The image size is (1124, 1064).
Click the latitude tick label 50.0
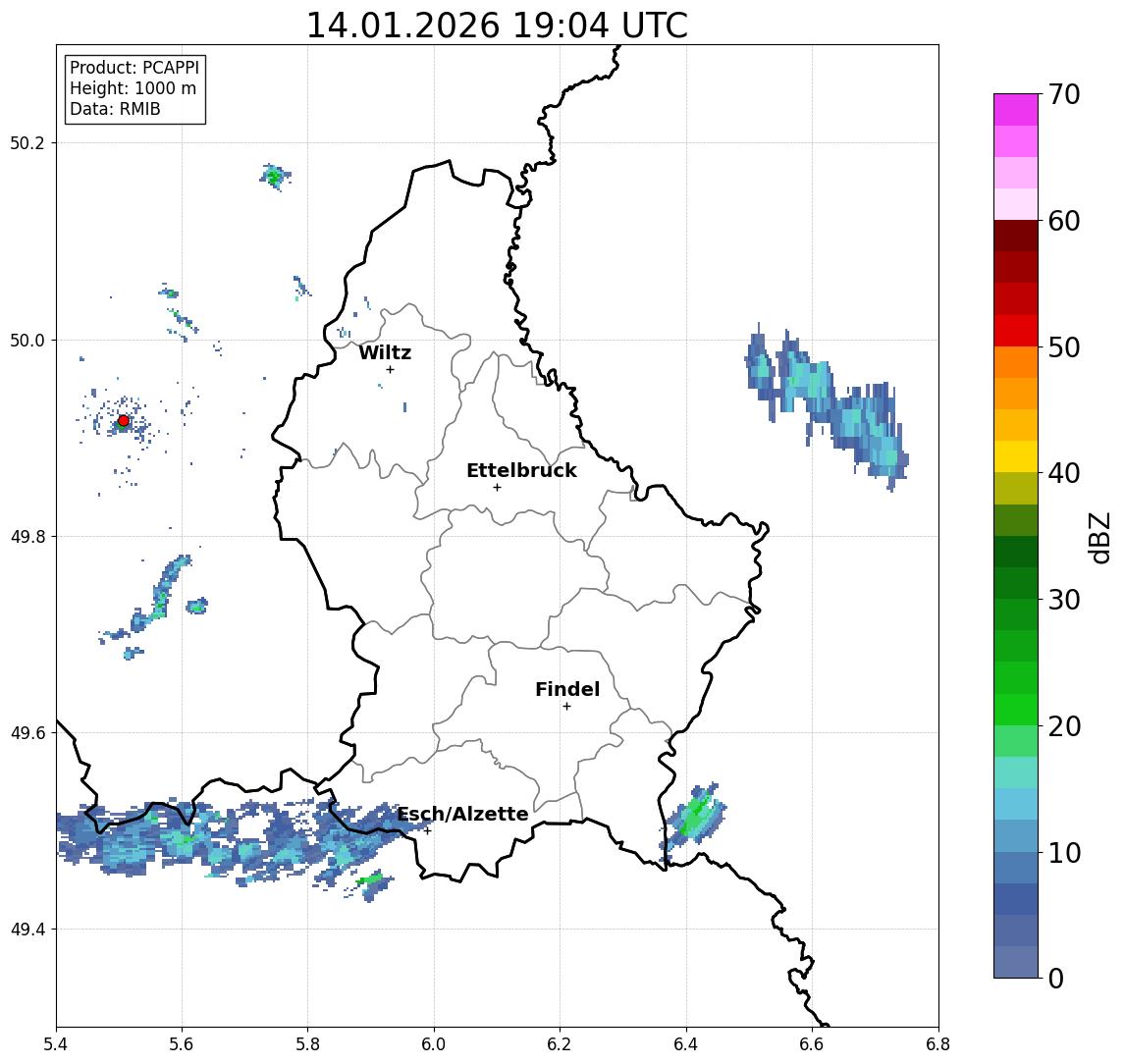pos(27,340)
